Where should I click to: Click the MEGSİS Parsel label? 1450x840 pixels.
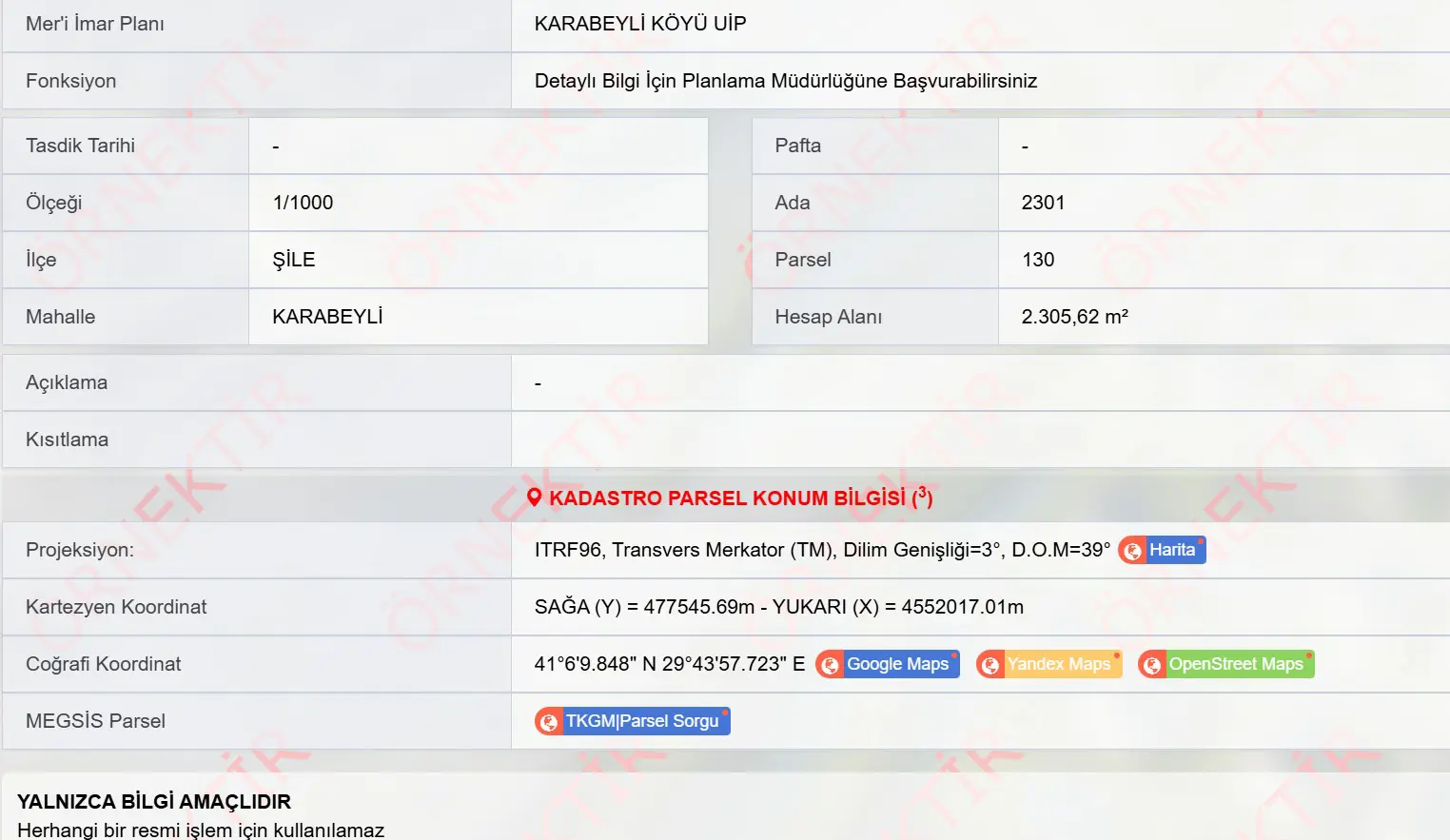[x=95, y=721]
